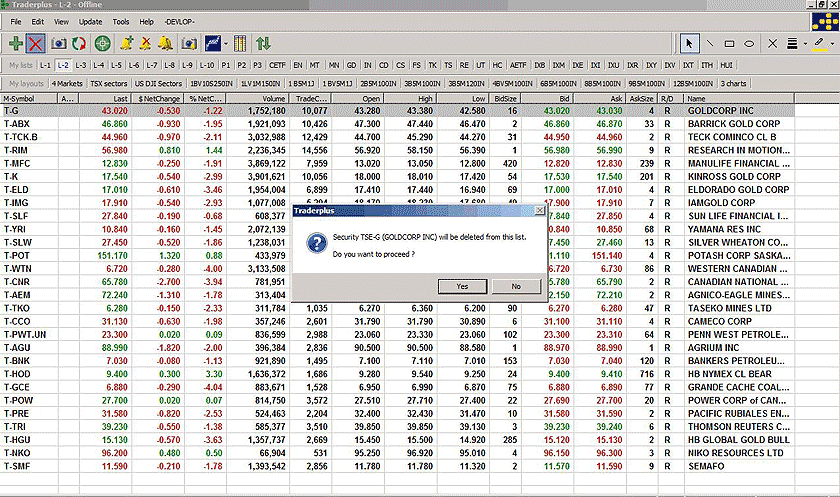Open the US DJI Sectors layout
Screen dimensions: 840x497
[x=158, y=84]
